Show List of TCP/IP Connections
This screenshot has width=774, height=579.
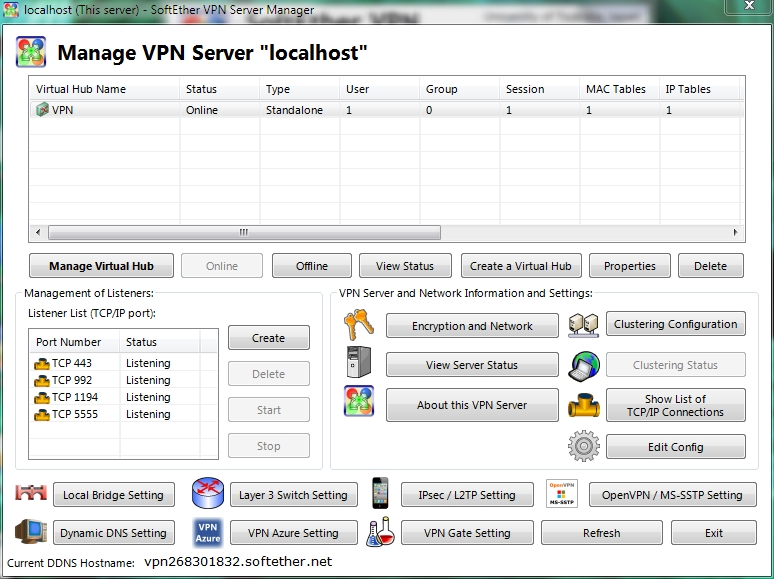tap(675, 405)
